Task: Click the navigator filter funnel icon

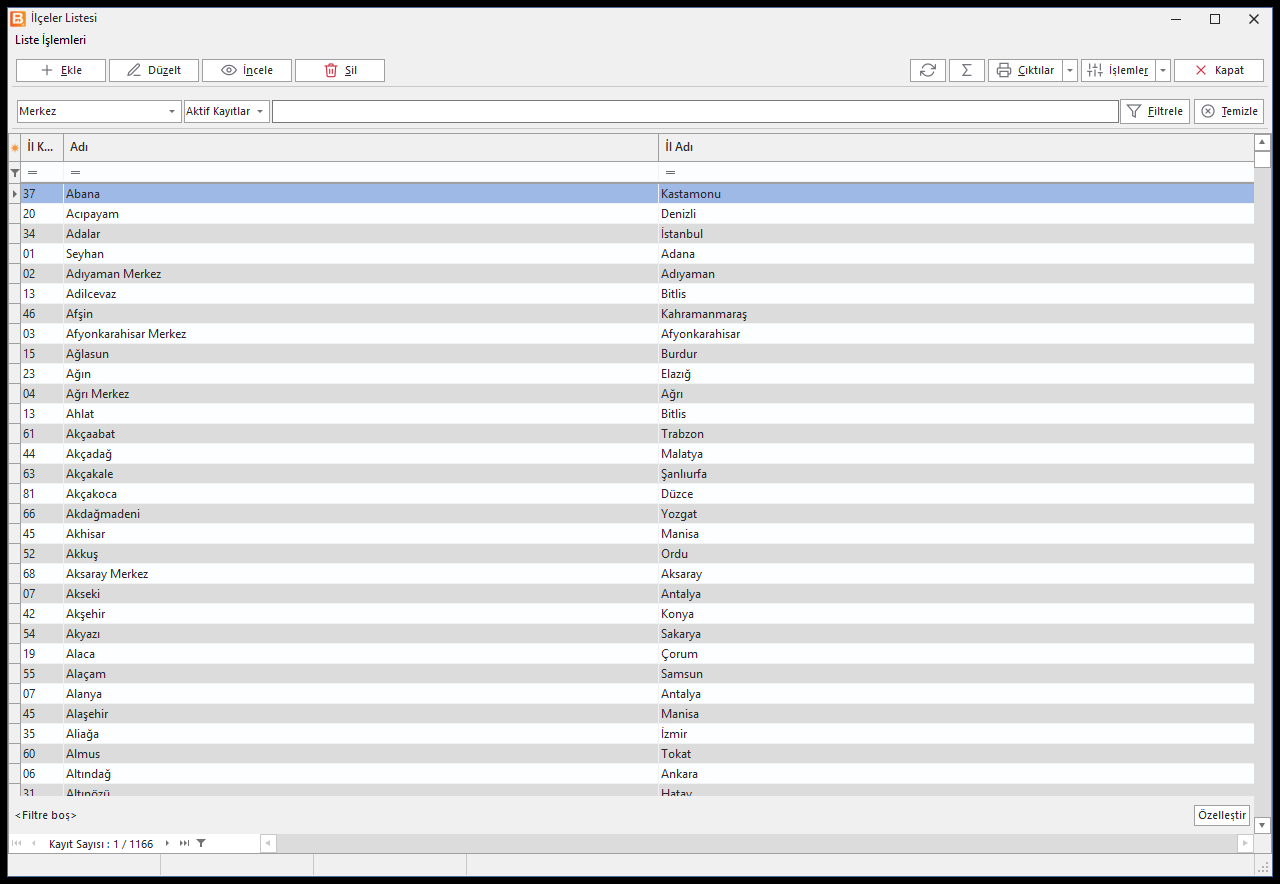Action: (x=201, y=844)
